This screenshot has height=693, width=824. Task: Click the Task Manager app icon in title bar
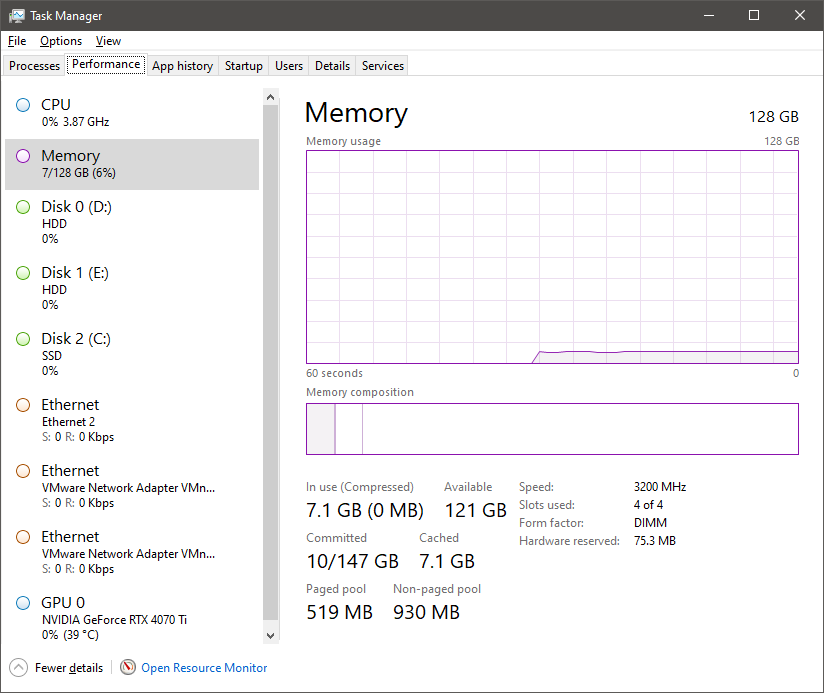16,16
